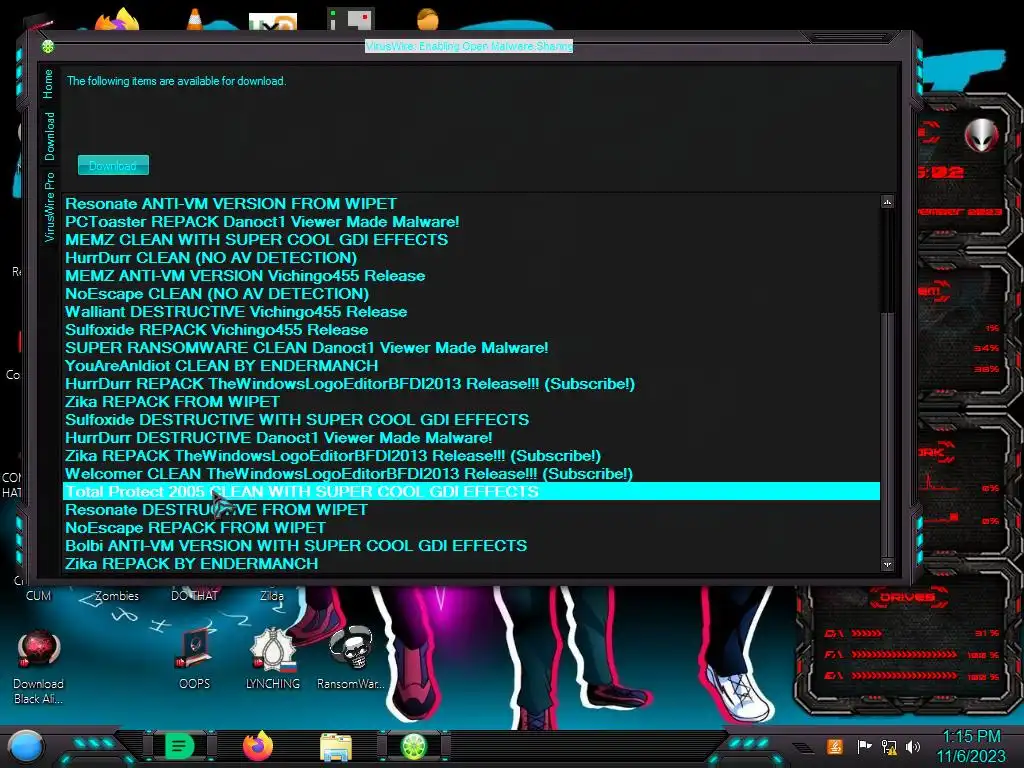Click the Start orb on taskbar
Image resolution: width=1024 pixels, height=768 pixels.
[x=25, y=747]
